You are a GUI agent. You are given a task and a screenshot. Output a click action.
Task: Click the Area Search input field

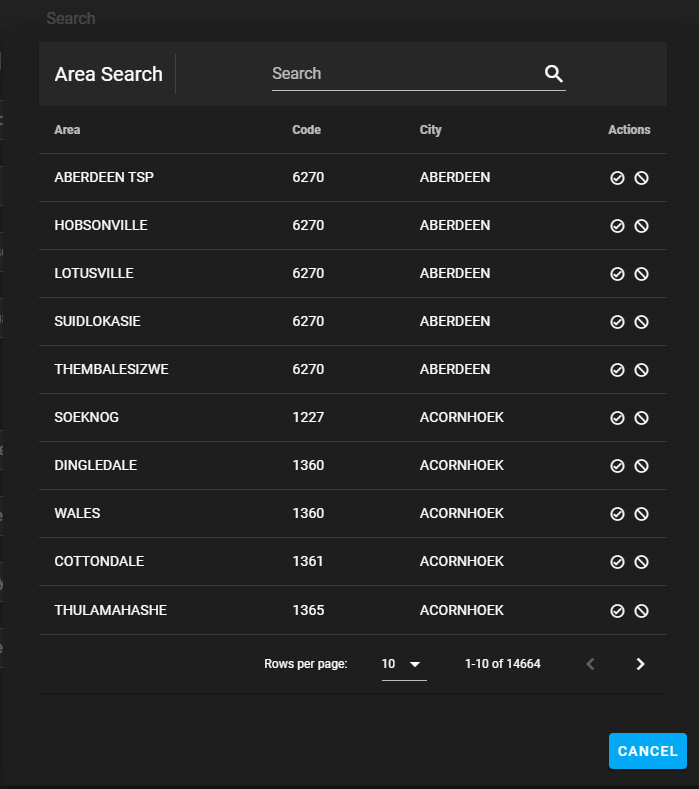click(405, 74)
